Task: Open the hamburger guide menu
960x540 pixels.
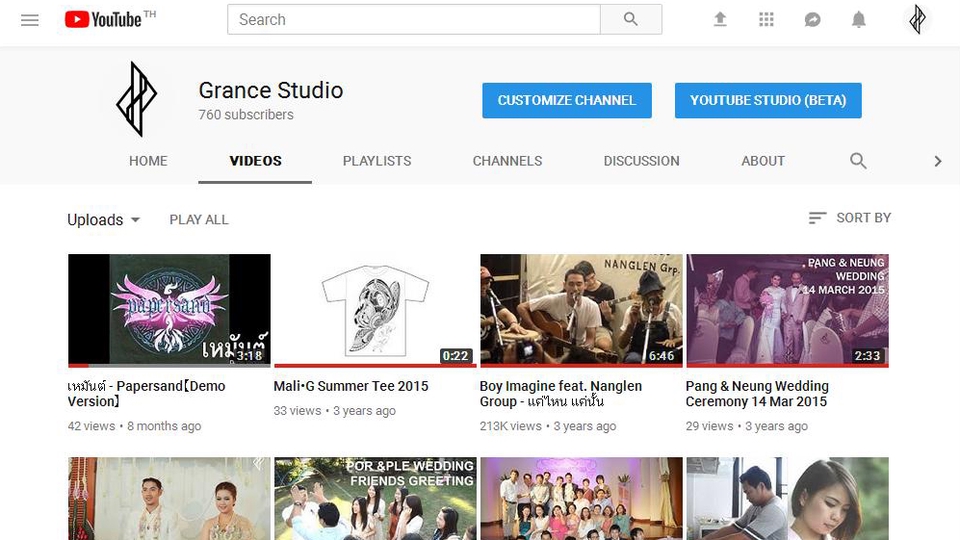Action: (29, 20)
